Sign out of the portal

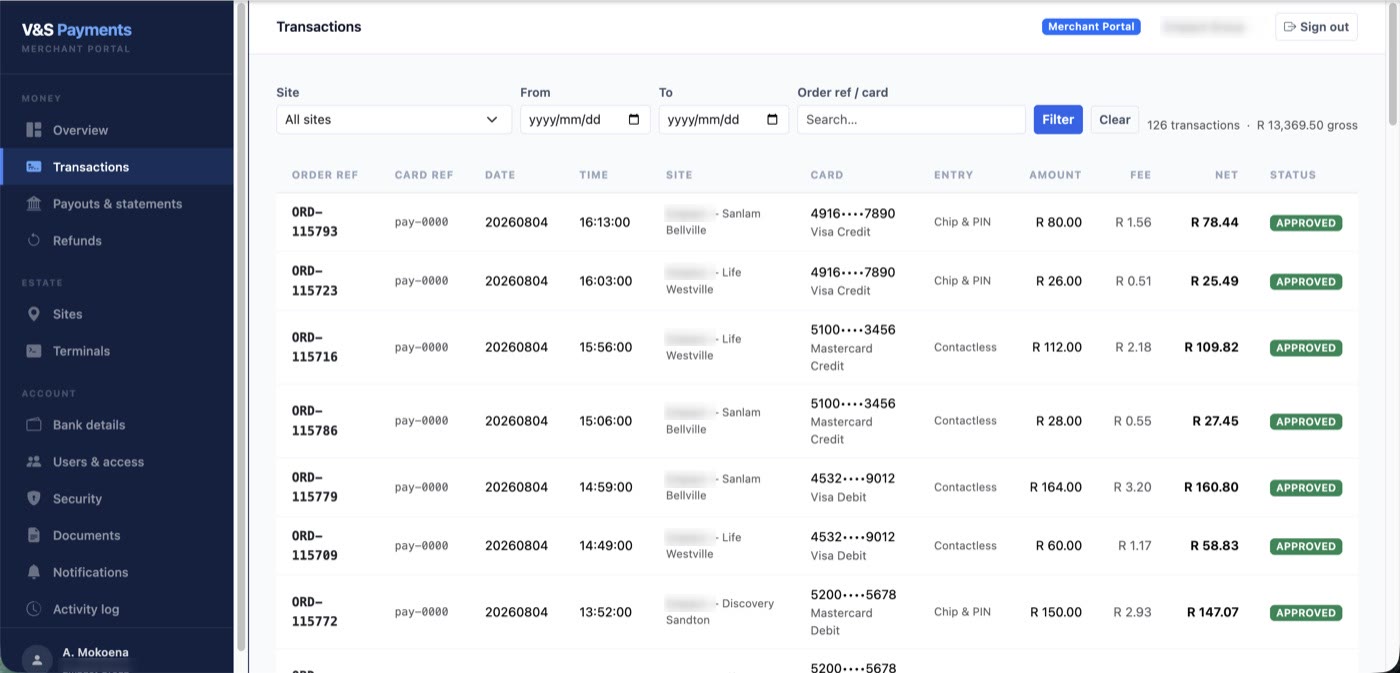point(1316,27)
